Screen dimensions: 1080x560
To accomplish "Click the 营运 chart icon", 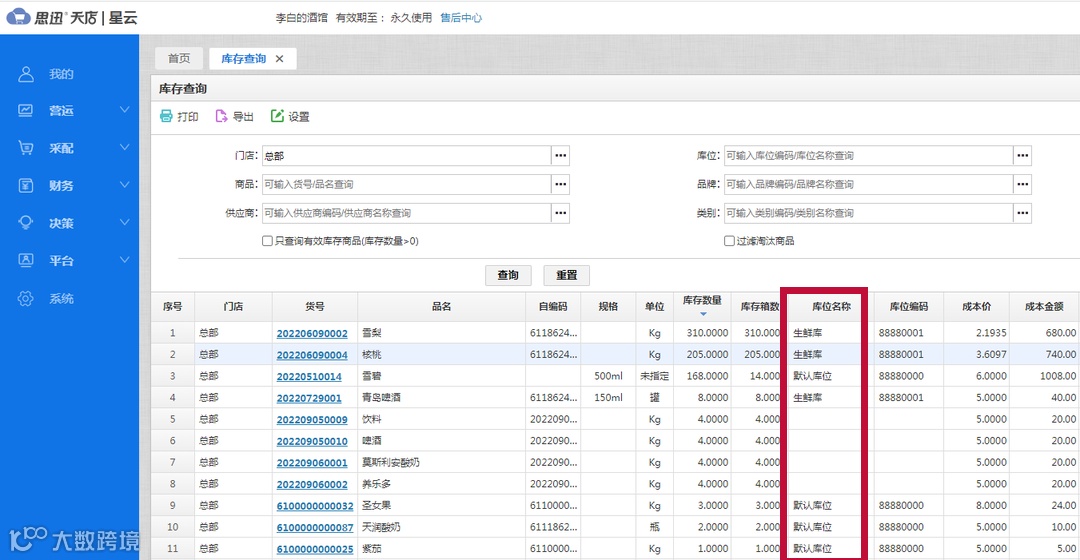I will pos(25,110).
